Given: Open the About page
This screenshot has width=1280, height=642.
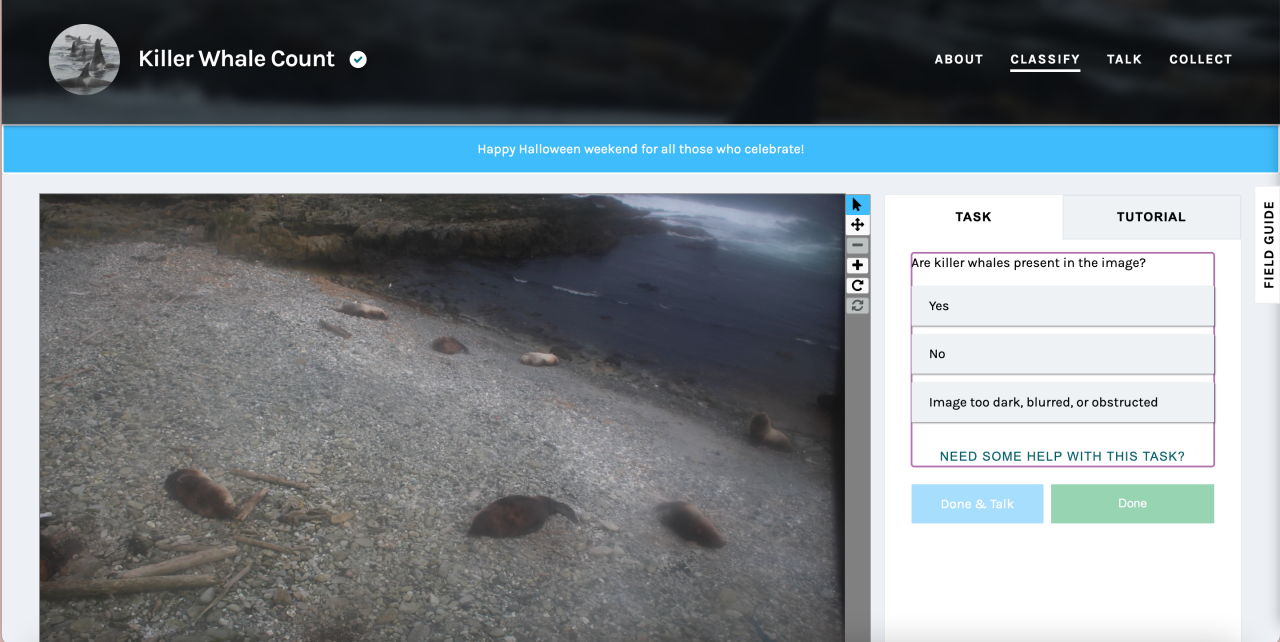Looking at the screenshot, I should coord(959,59).
